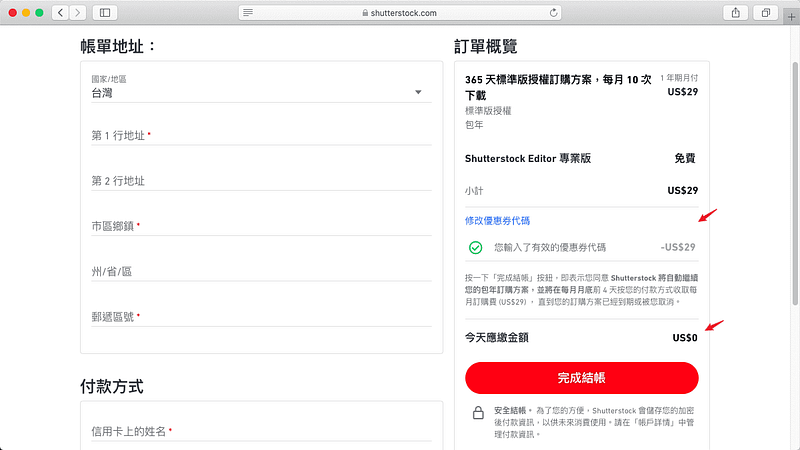Go forward with Safari's forward arrow
This screenshot has width=800, height=450.
pyautogui.click(x=78, y=13)
